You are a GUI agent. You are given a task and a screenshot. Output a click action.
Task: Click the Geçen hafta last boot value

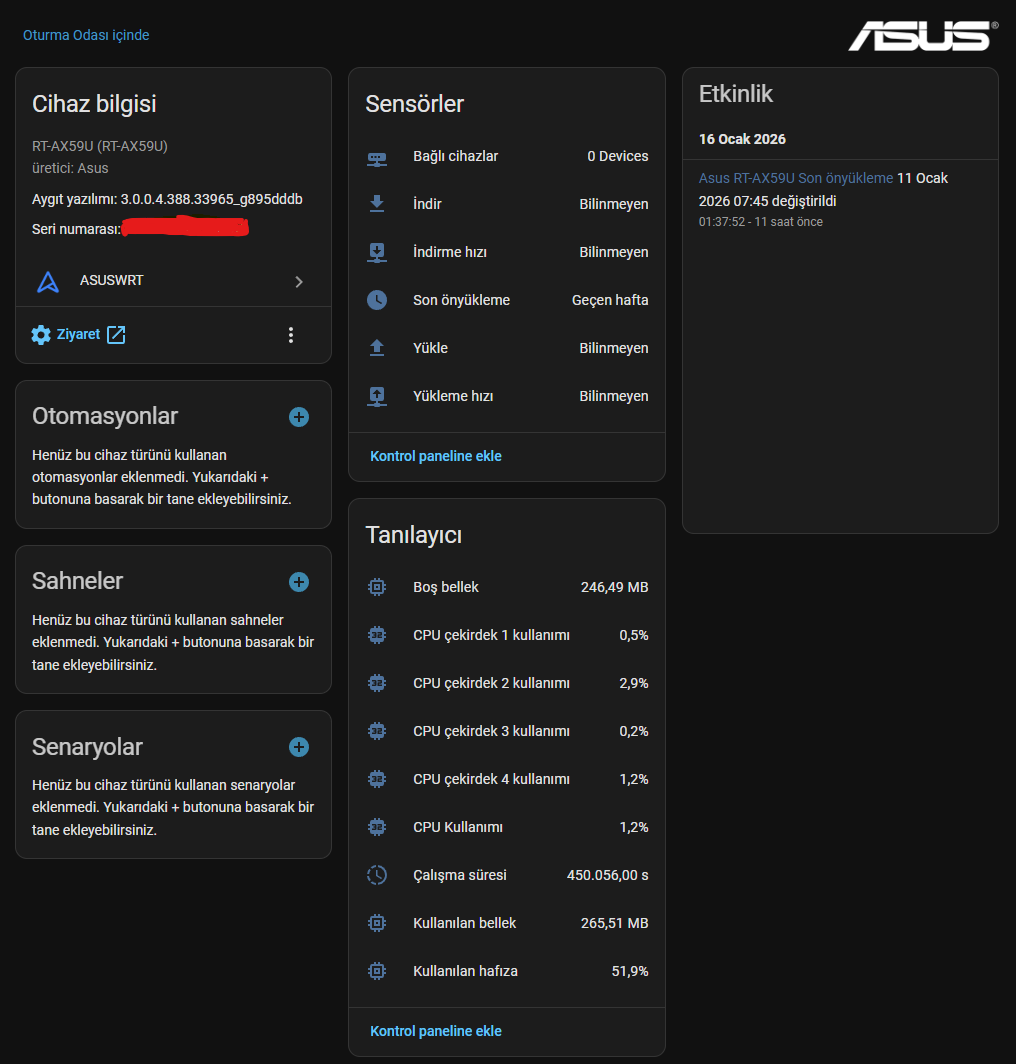coord(610,300)
